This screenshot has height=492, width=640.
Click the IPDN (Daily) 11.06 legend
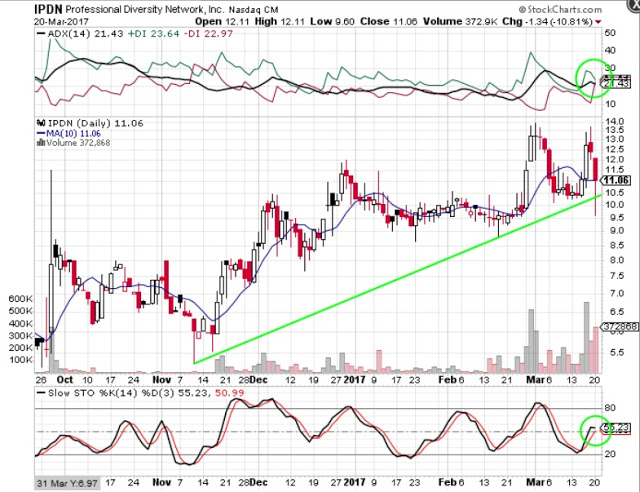coord(96,123)
